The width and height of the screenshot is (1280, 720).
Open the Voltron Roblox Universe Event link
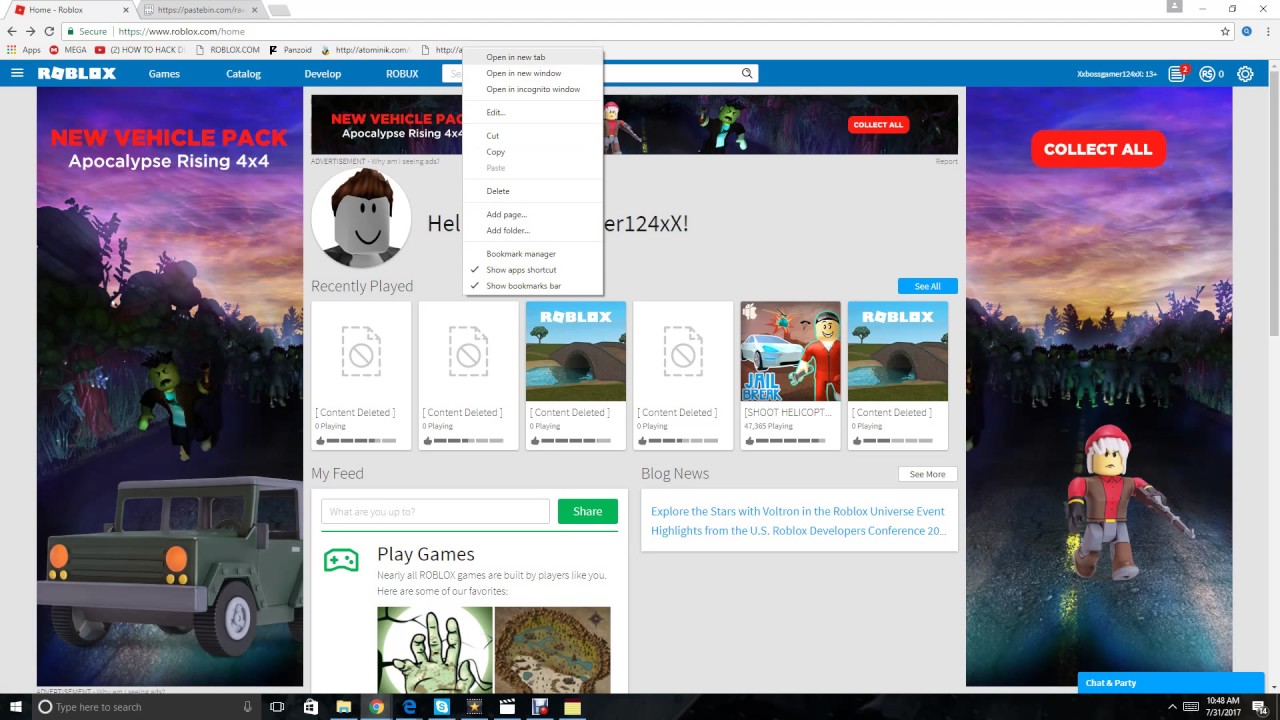[x=797, y=511]
